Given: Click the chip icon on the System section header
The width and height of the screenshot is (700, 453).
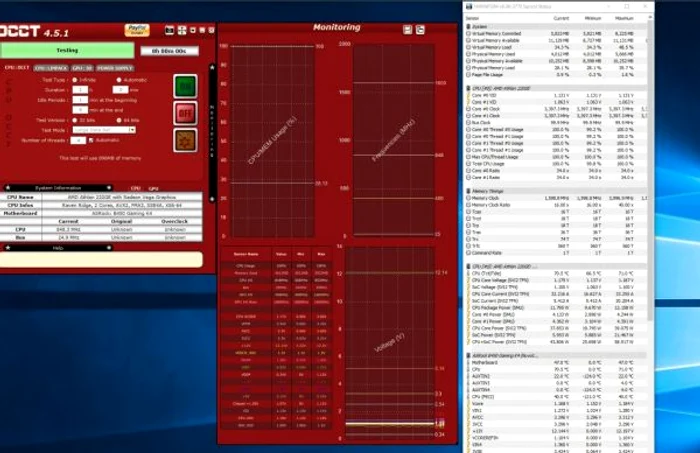Looking at the screenshot, I should coord(468,27).
